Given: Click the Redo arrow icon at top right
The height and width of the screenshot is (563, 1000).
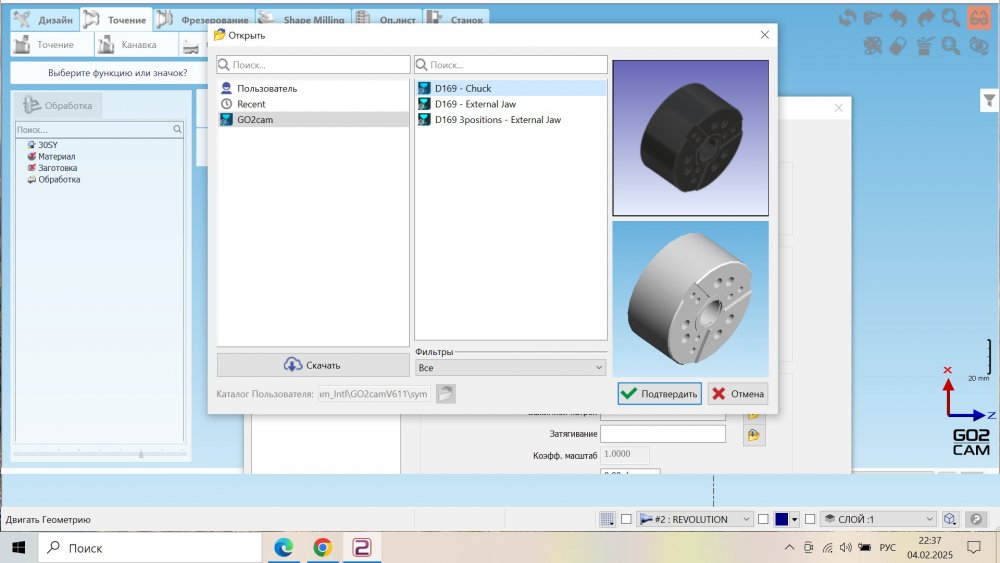Looking at the screenshot, I should pyautogui.click(x=925, y=18).
